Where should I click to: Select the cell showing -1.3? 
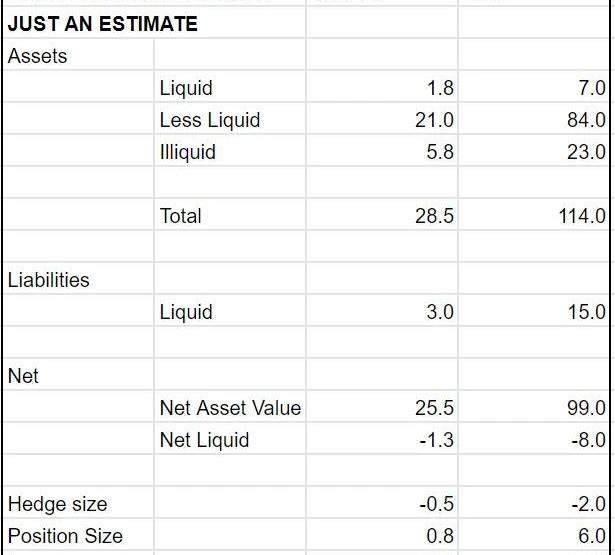436,440
